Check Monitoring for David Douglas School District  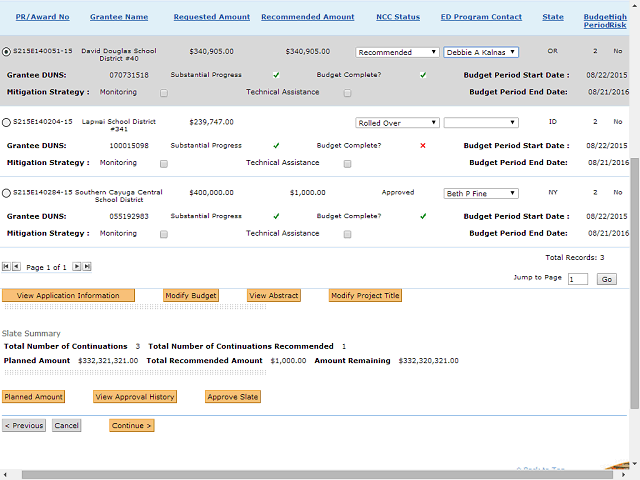164,92
